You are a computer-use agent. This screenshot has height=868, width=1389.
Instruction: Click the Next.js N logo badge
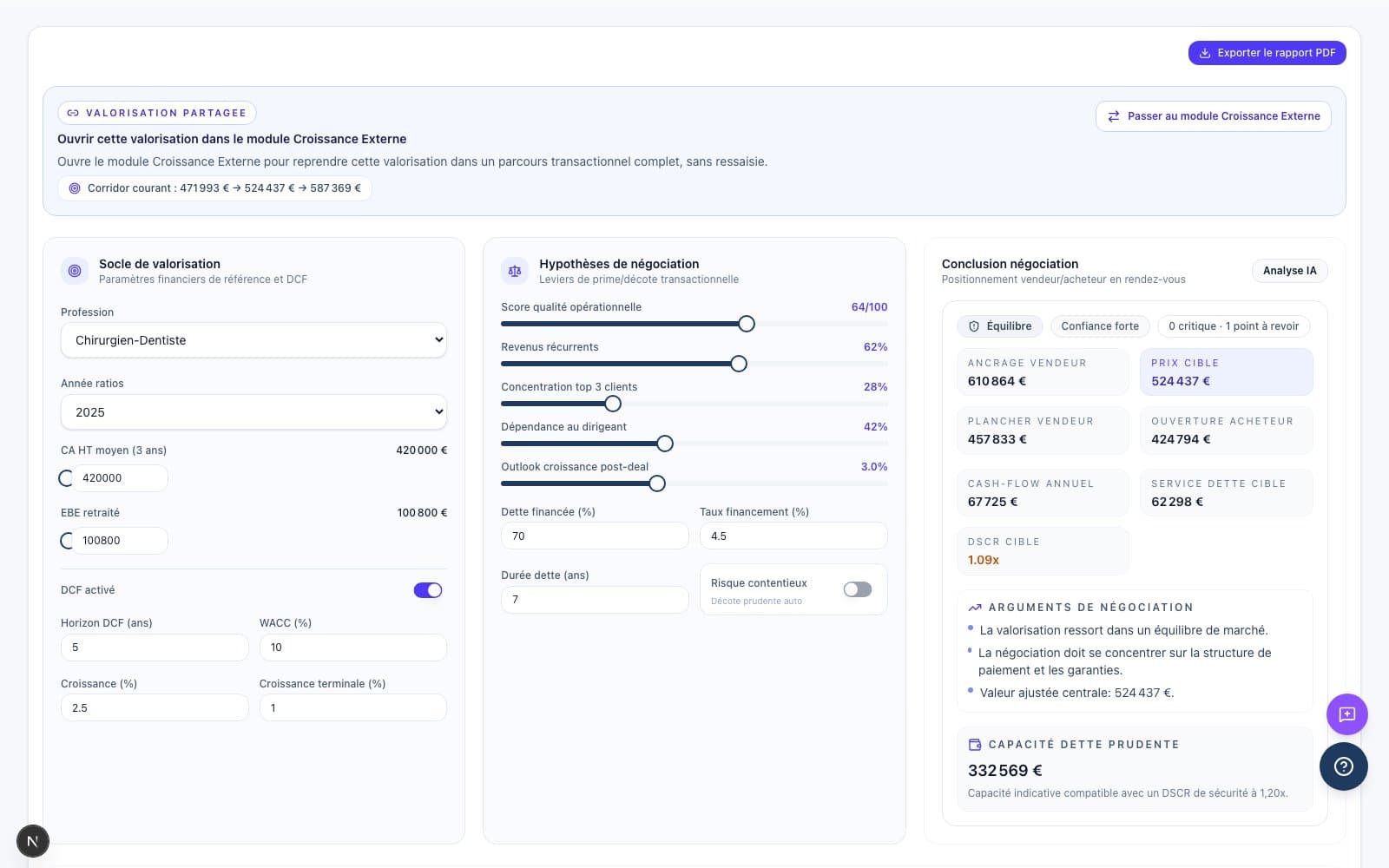pyautogui.click(x=33, y=841)
